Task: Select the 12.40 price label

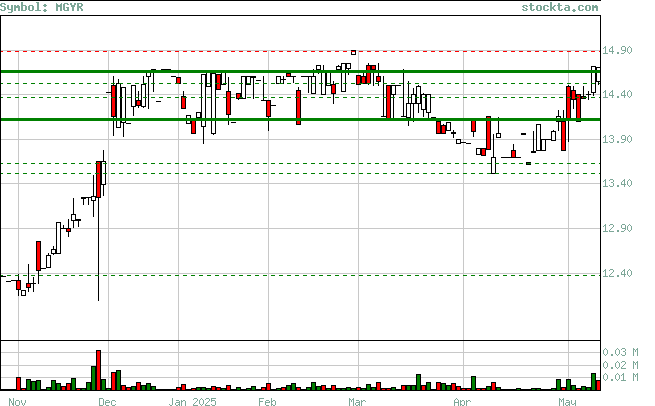Action: 617,273
